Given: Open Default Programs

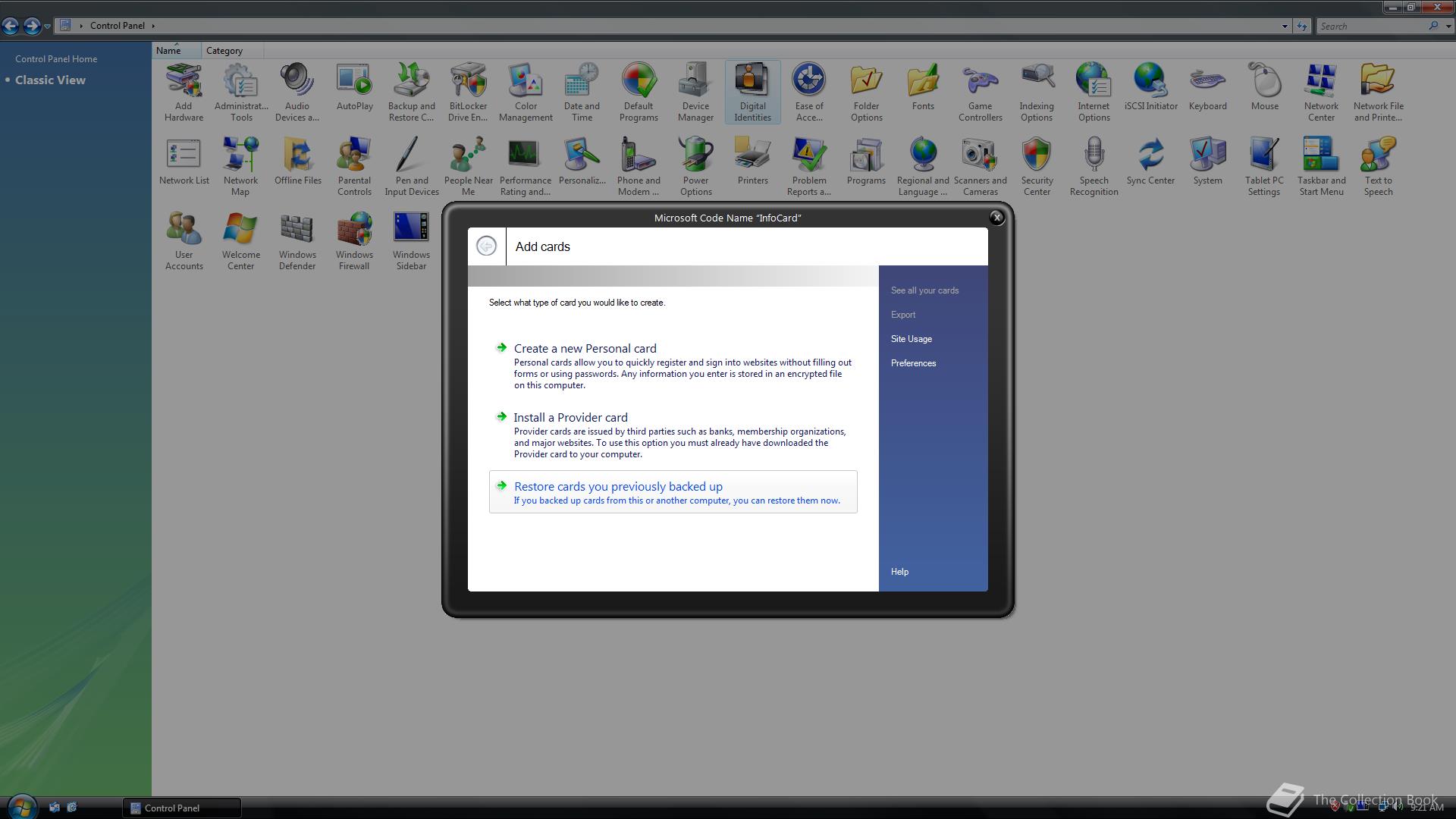Looking at the screenshot, I should click(639, 92).
